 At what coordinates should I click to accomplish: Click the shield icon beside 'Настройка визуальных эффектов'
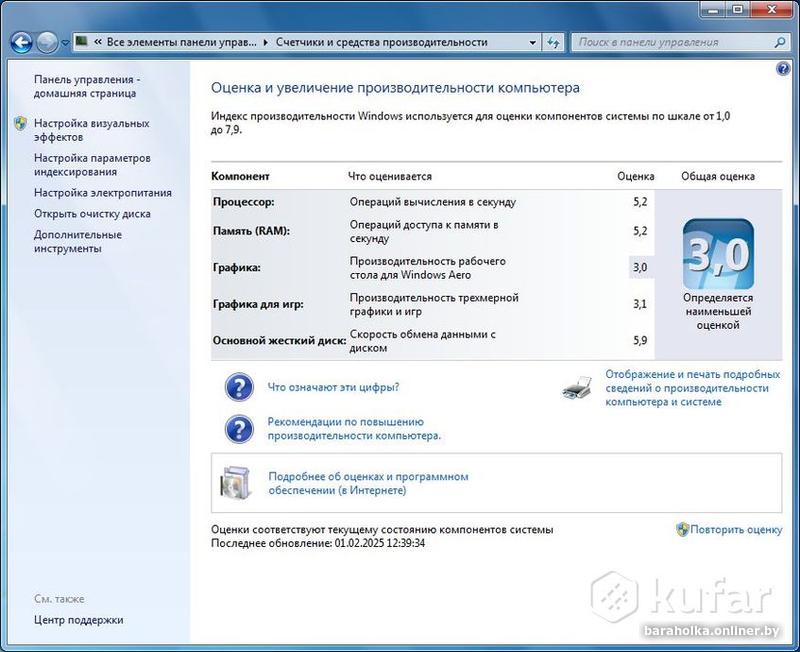[20, 123]
